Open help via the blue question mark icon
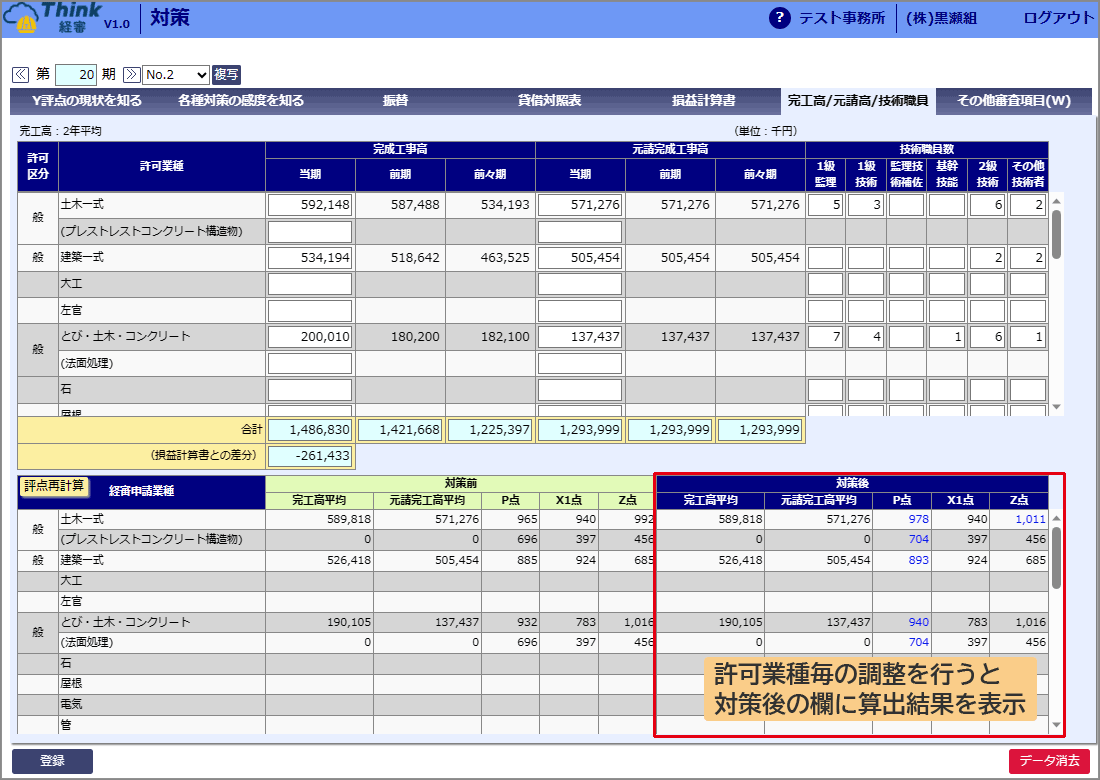The width and height of the screenshot is (1100, 780). tap(779, 17)
